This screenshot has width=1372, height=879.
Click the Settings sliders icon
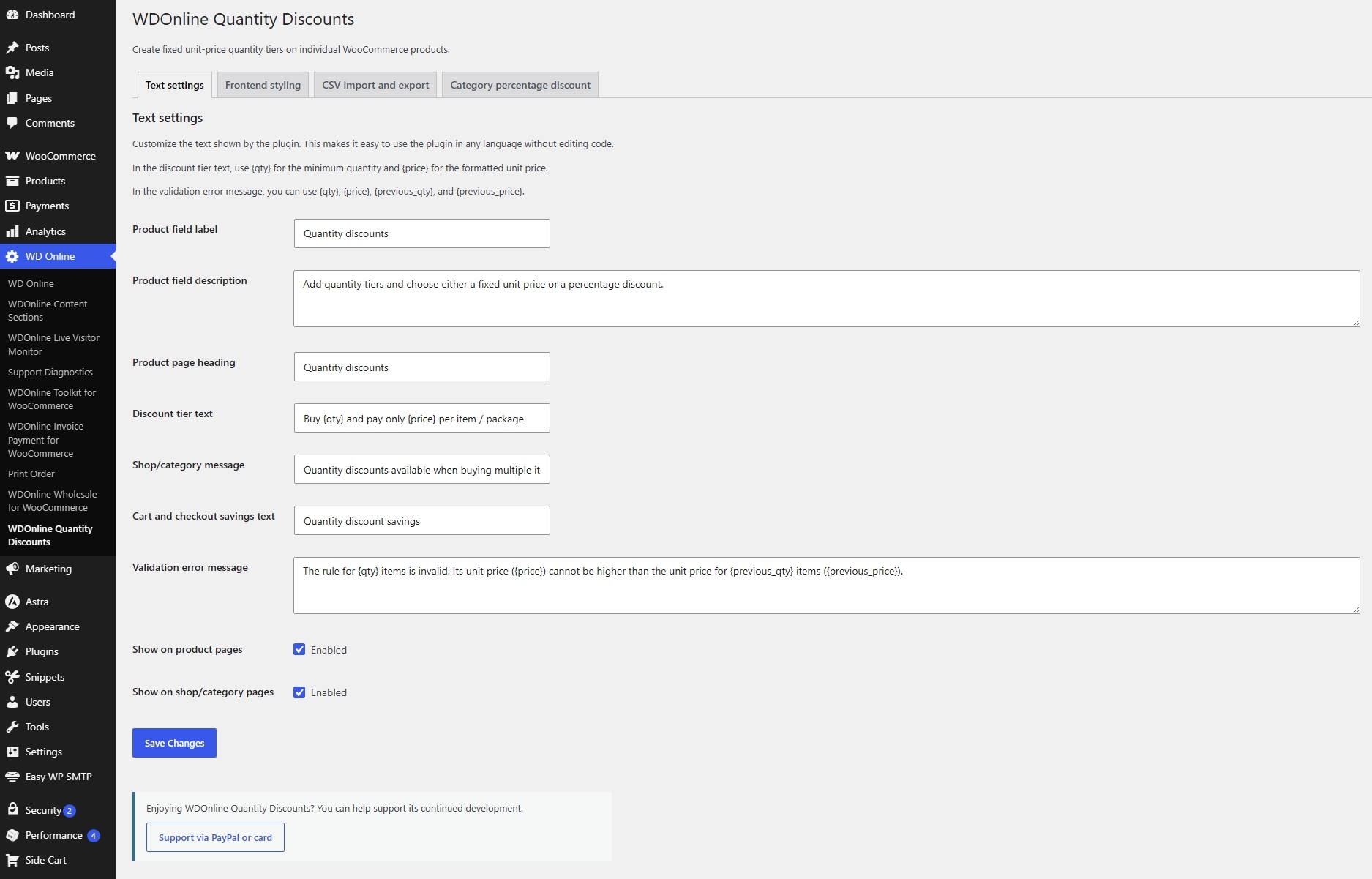12,752
